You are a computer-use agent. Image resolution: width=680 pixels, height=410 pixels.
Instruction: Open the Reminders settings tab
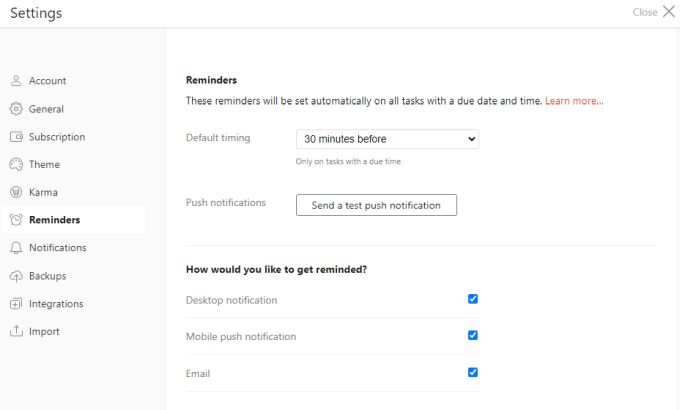[55, 220]
